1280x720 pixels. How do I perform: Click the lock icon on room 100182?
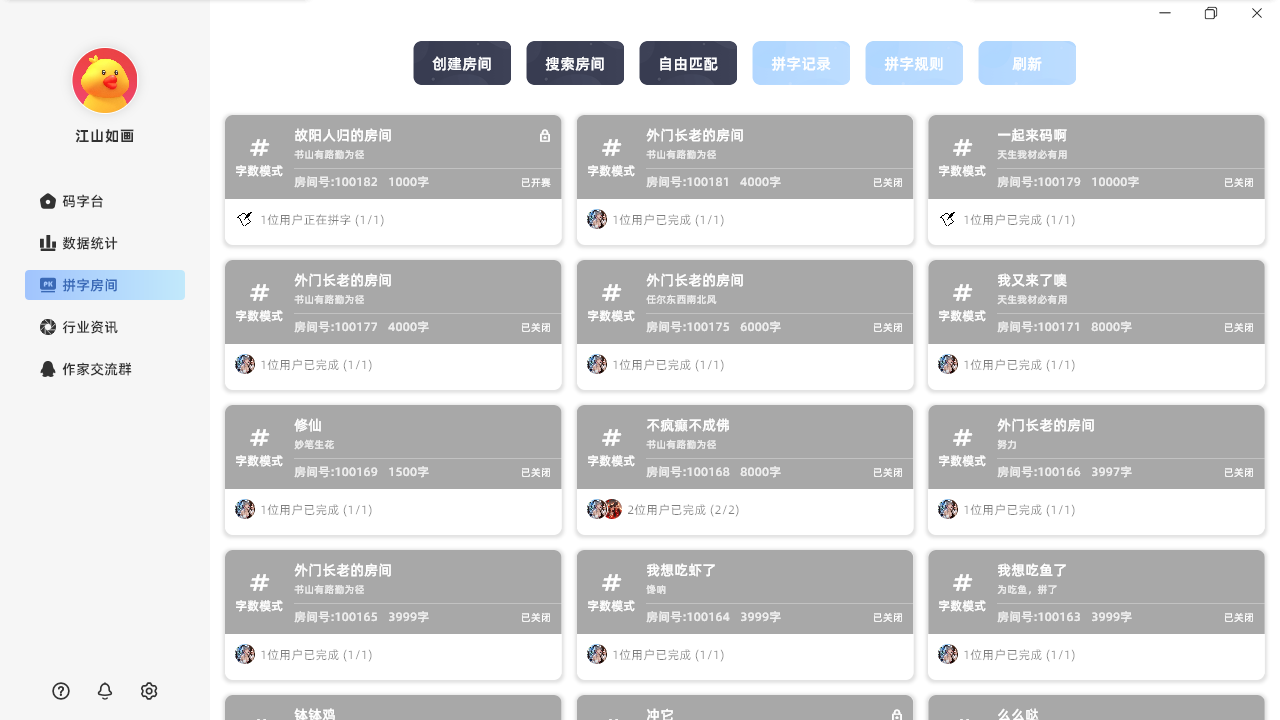[545, 136]
